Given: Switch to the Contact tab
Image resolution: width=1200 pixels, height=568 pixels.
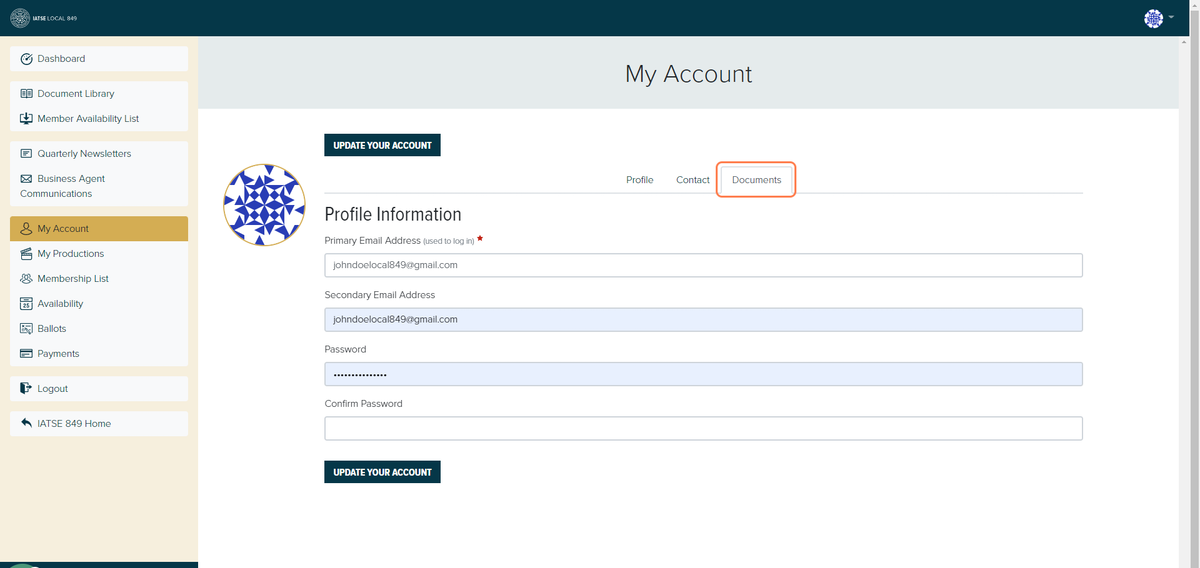Looking at the screenshot, I should 693,180.
